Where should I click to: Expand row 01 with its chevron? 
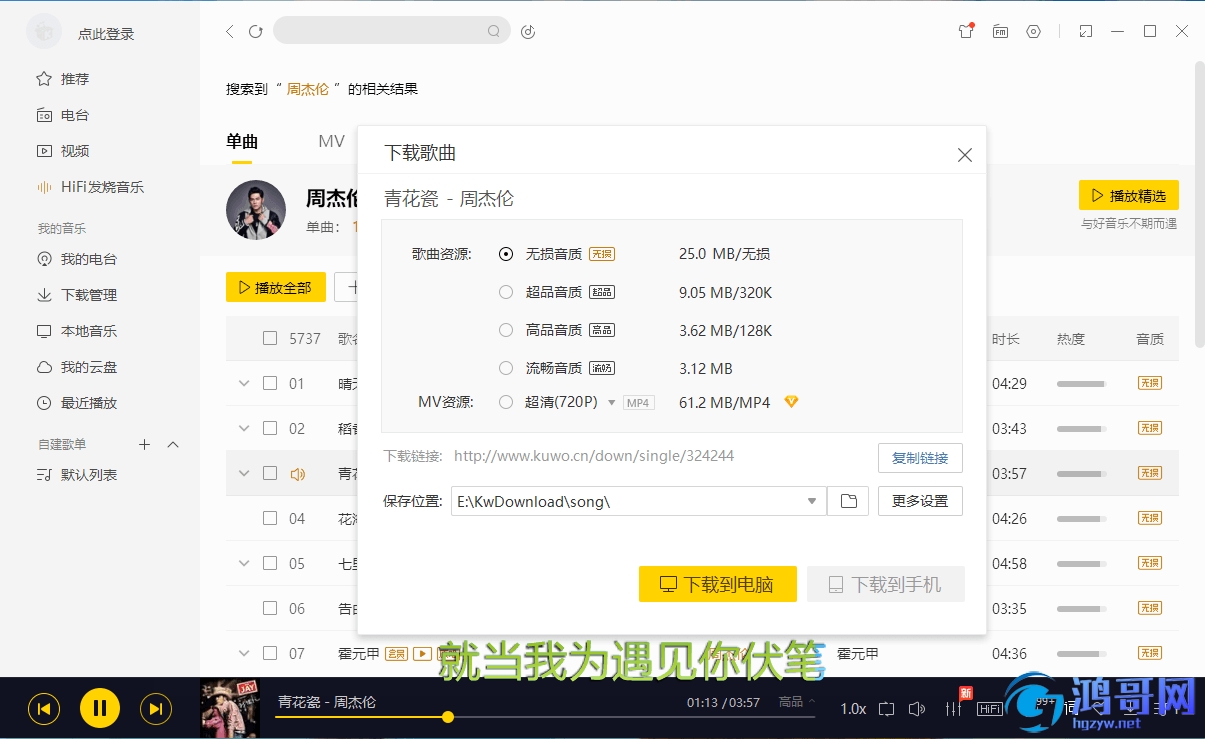pos(244,383)
